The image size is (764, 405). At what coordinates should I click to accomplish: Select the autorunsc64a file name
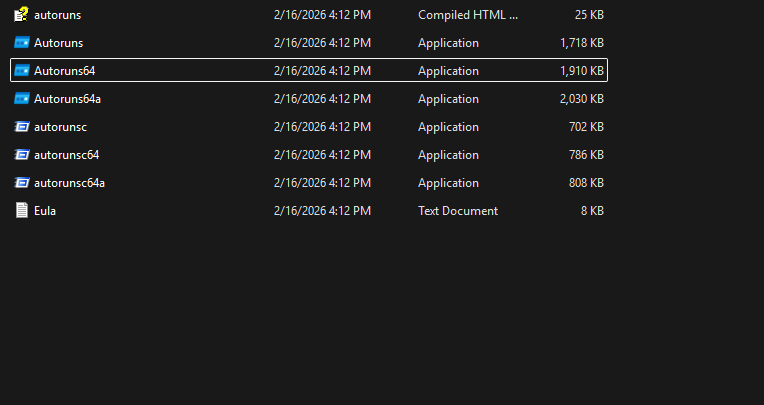[x=69, y=183]
